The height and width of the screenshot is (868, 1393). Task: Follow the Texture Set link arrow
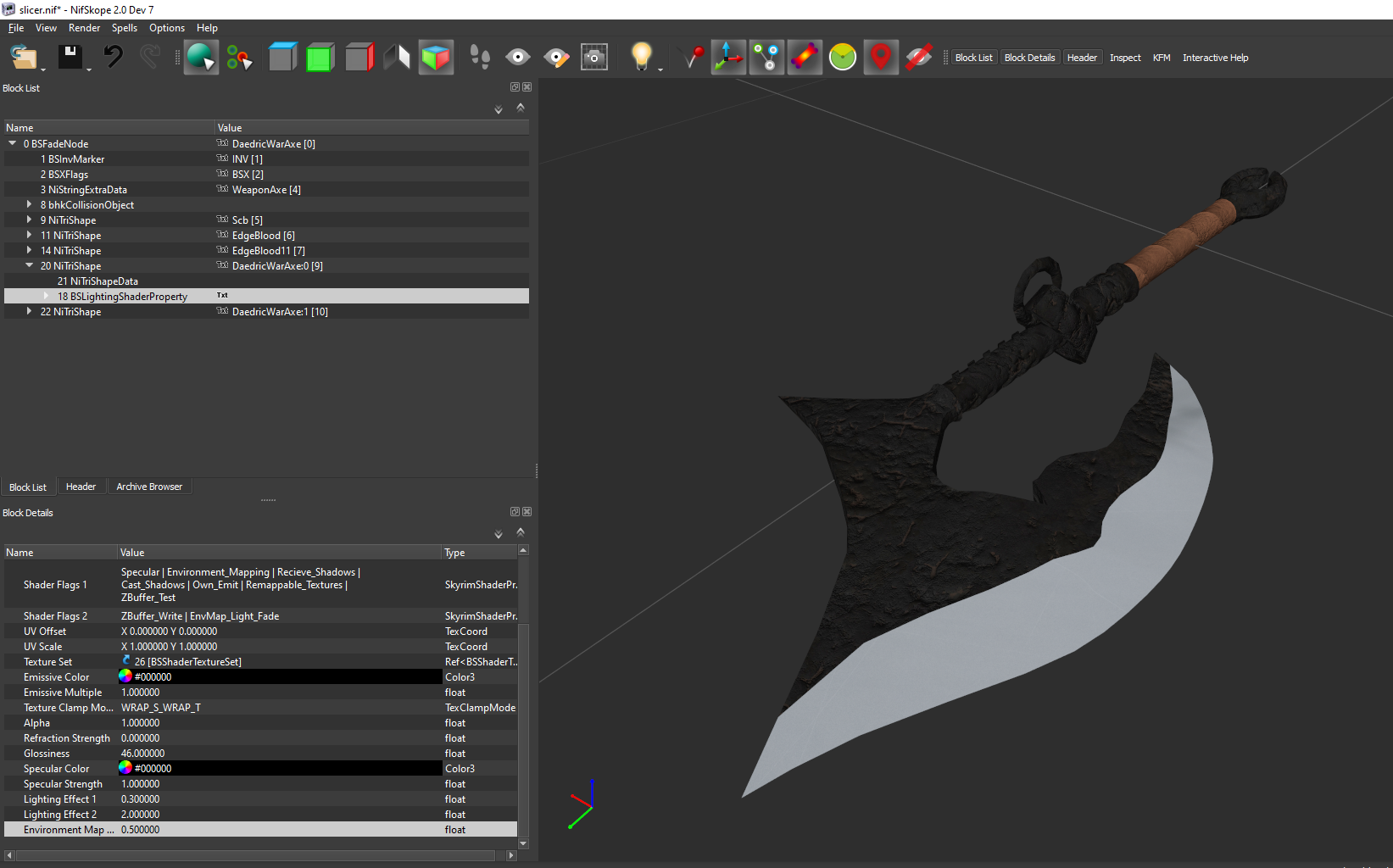[x=126, y=660]
